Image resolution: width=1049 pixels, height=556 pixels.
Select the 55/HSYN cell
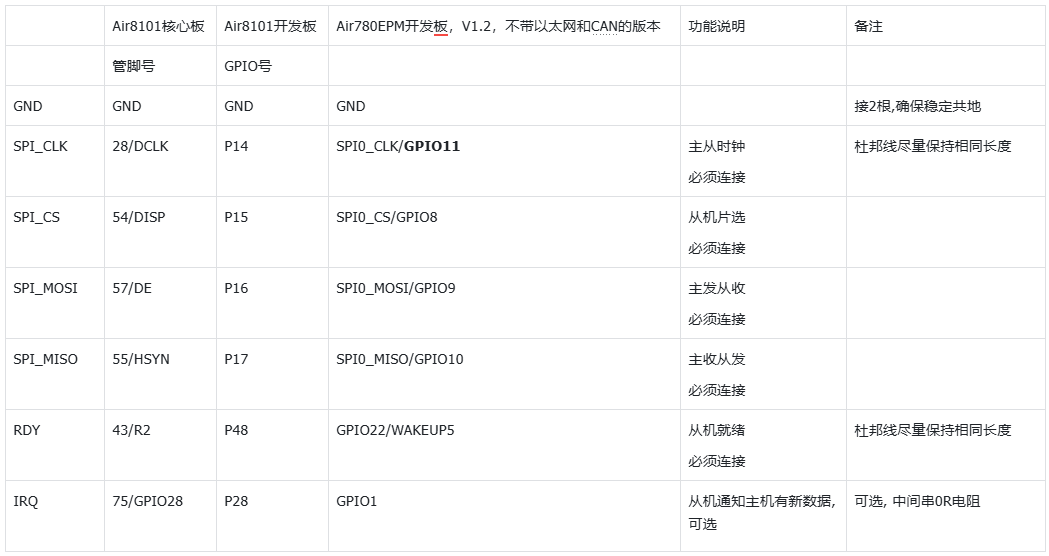point(160,373)
